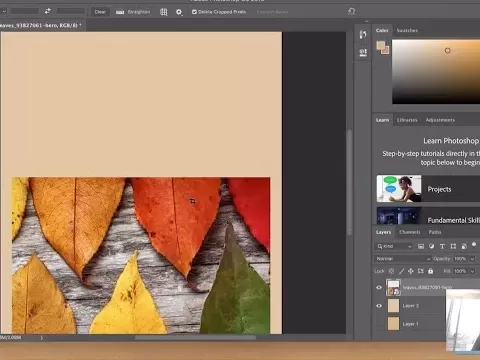The image size is (480, 360).
Task: Click the crop height input field
Action: click(70, 11)
